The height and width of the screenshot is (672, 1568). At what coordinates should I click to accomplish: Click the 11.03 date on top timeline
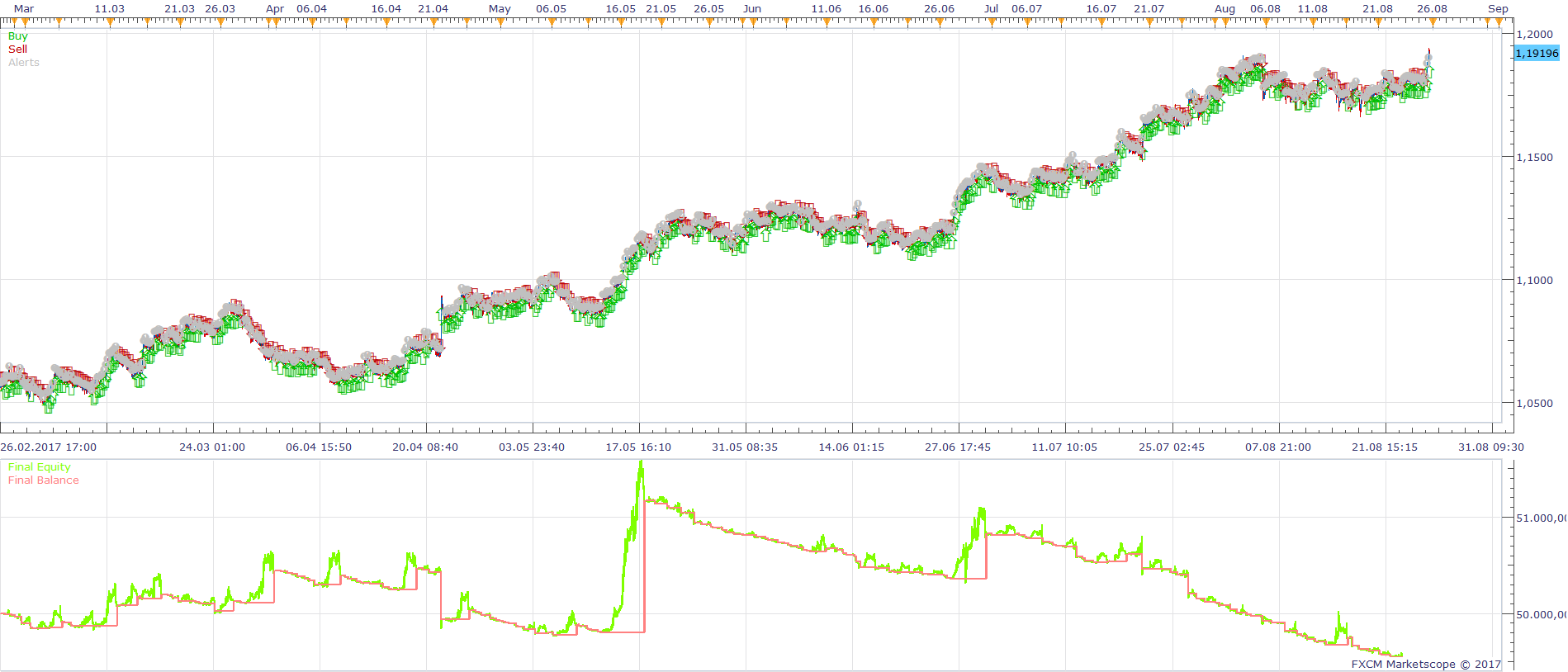click(110, 8)
